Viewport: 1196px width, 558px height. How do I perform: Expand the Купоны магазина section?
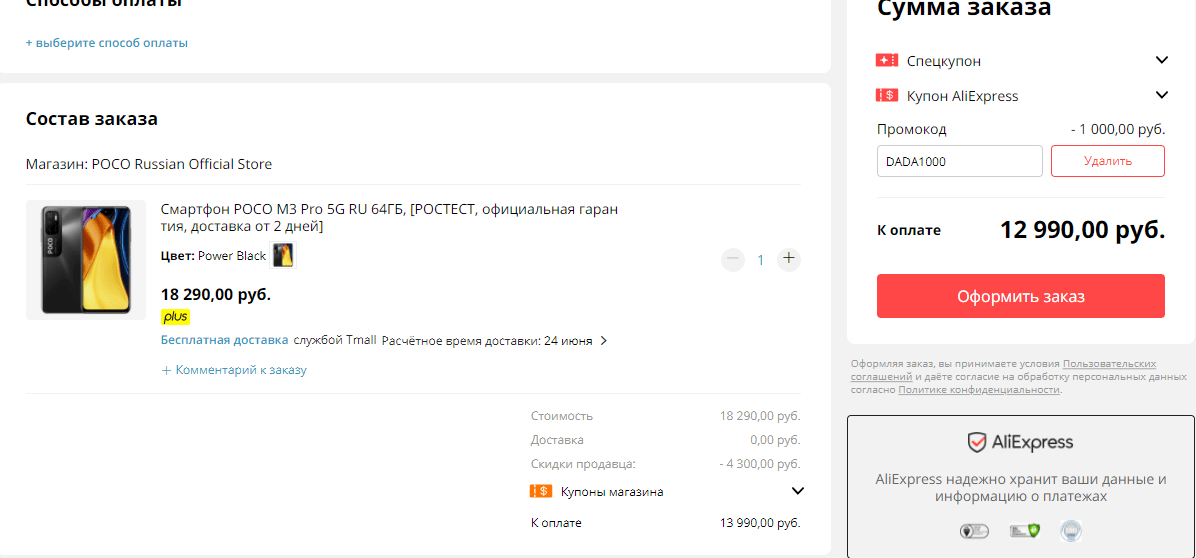point(797,491)
